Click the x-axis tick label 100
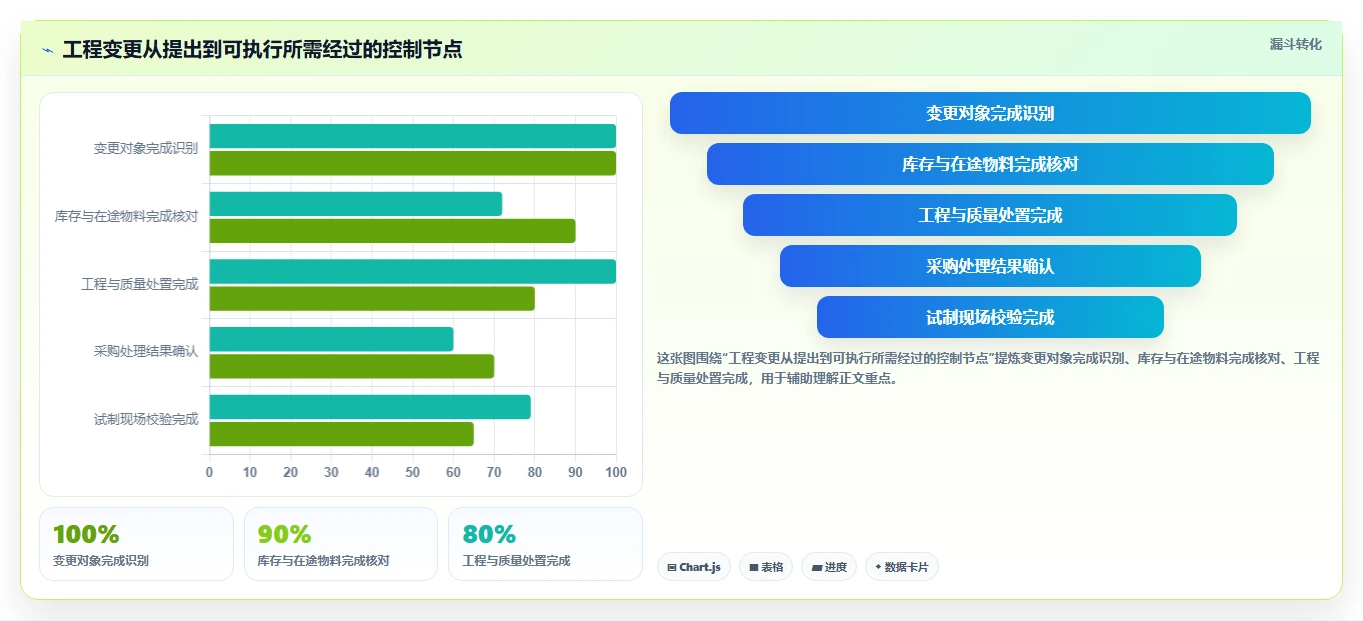1363x621 pixels. coord(616,472)
